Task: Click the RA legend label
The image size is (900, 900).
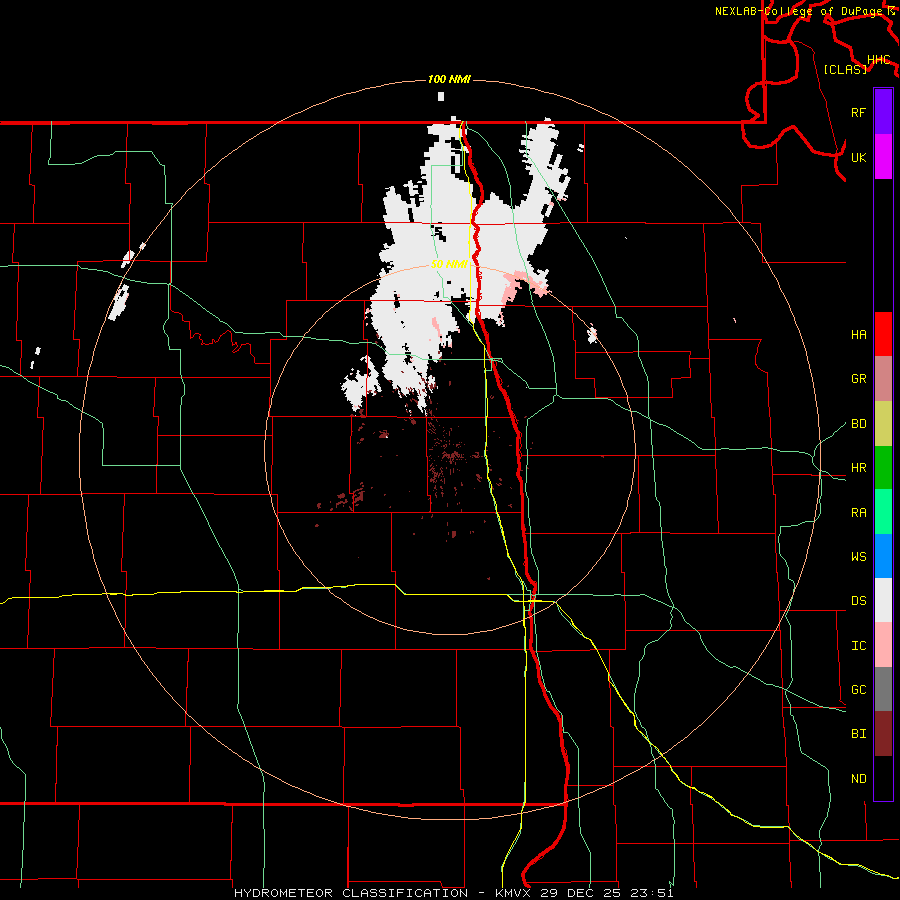Action: (x=859, y=512)
